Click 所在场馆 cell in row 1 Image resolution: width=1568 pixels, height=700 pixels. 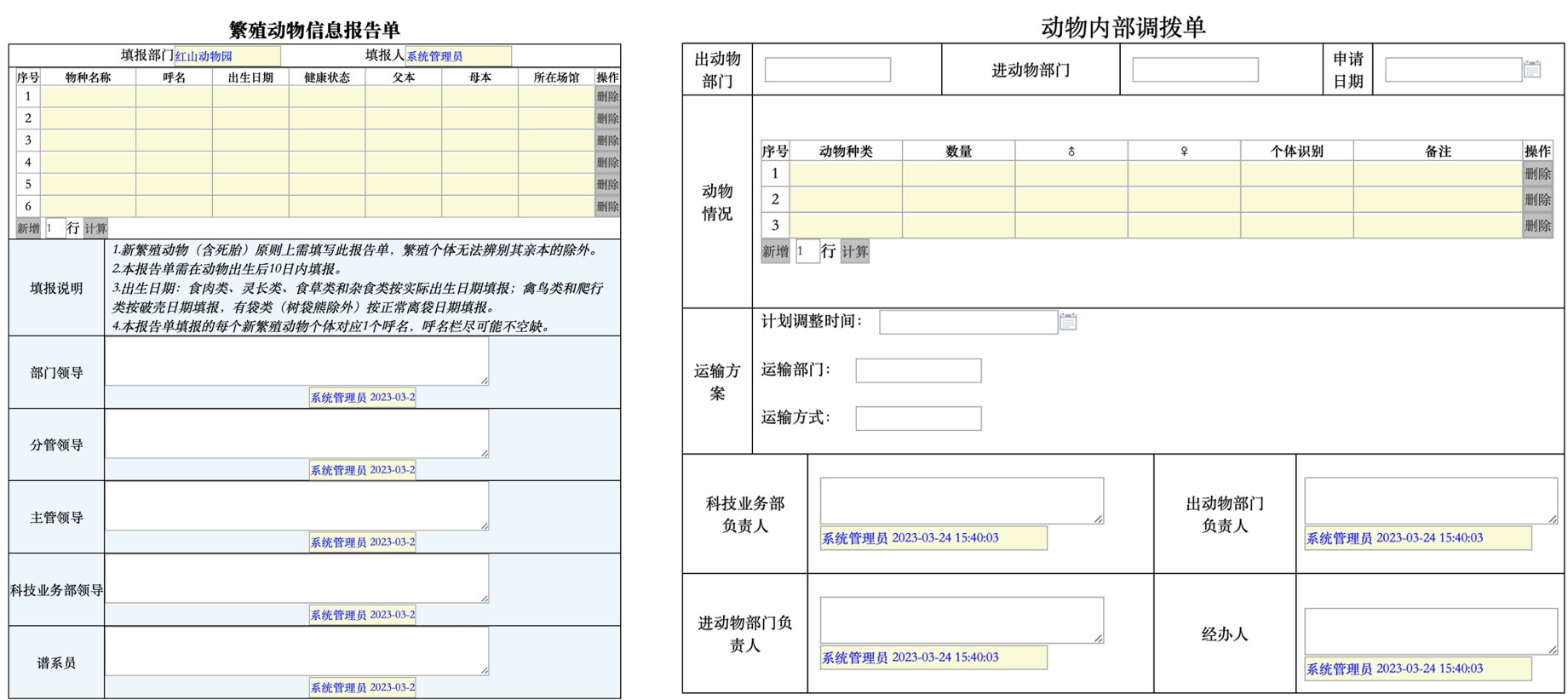pyautogui.click(x=556, y=97)
